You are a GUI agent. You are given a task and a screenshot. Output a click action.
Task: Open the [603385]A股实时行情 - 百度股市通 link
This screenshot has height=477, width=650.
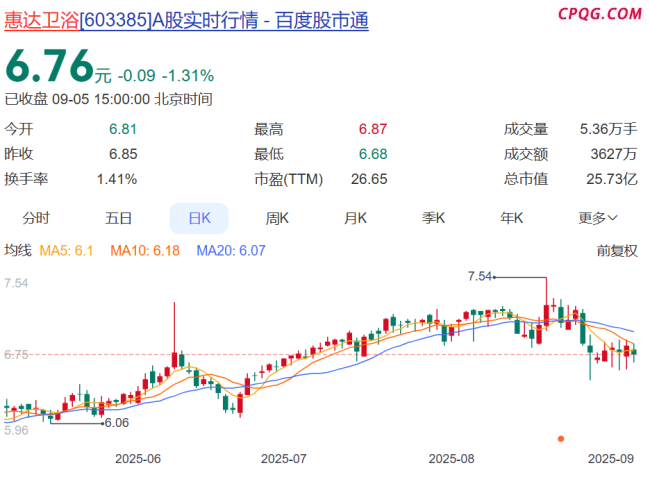pyautogui.click(x=224, y=20)
